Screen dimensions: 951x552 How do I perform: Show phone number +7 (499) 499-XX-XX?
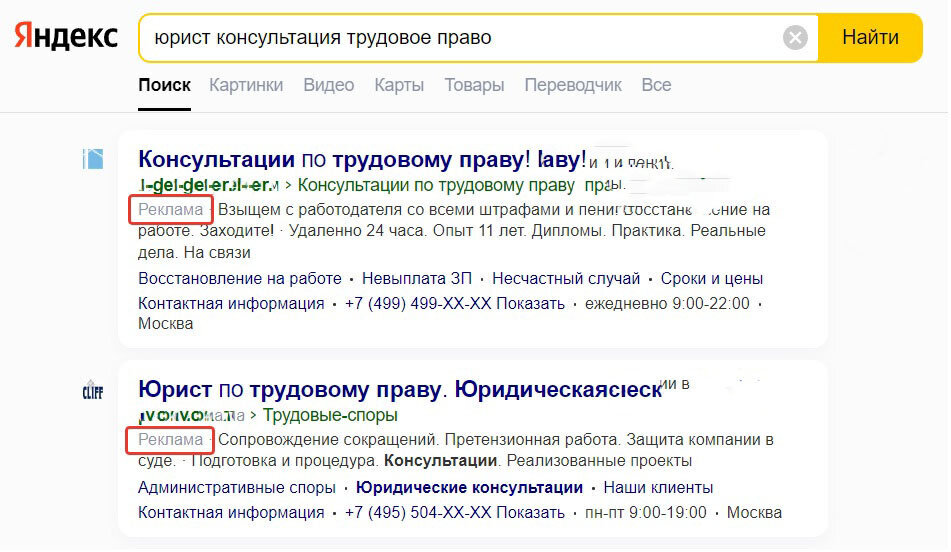pos(454,303)
